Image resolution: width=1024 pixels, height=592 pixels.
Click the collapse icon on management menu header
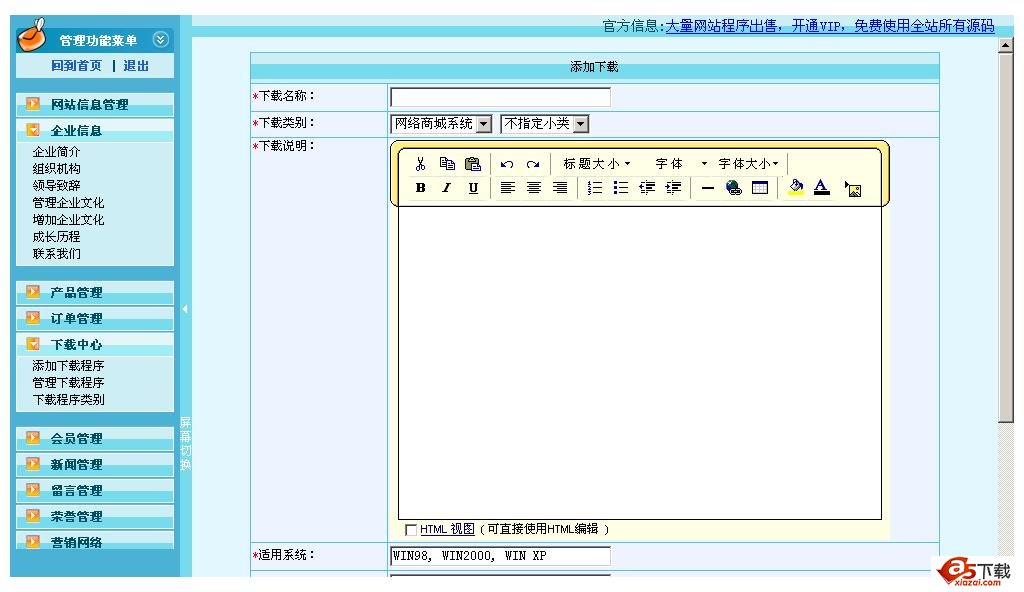pos(160,40)
